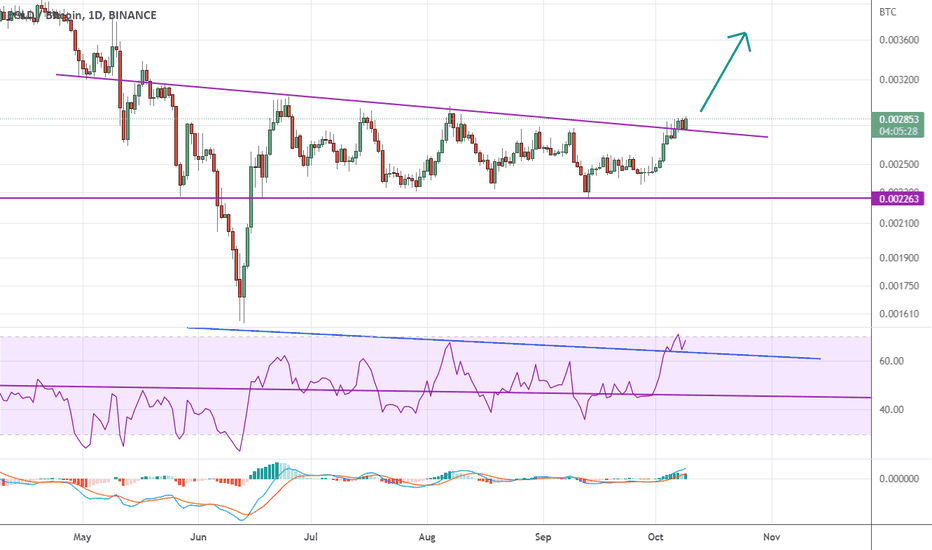Click the Jun label on time axis
This screenshot has height=550, width=932.
[198, 537]
